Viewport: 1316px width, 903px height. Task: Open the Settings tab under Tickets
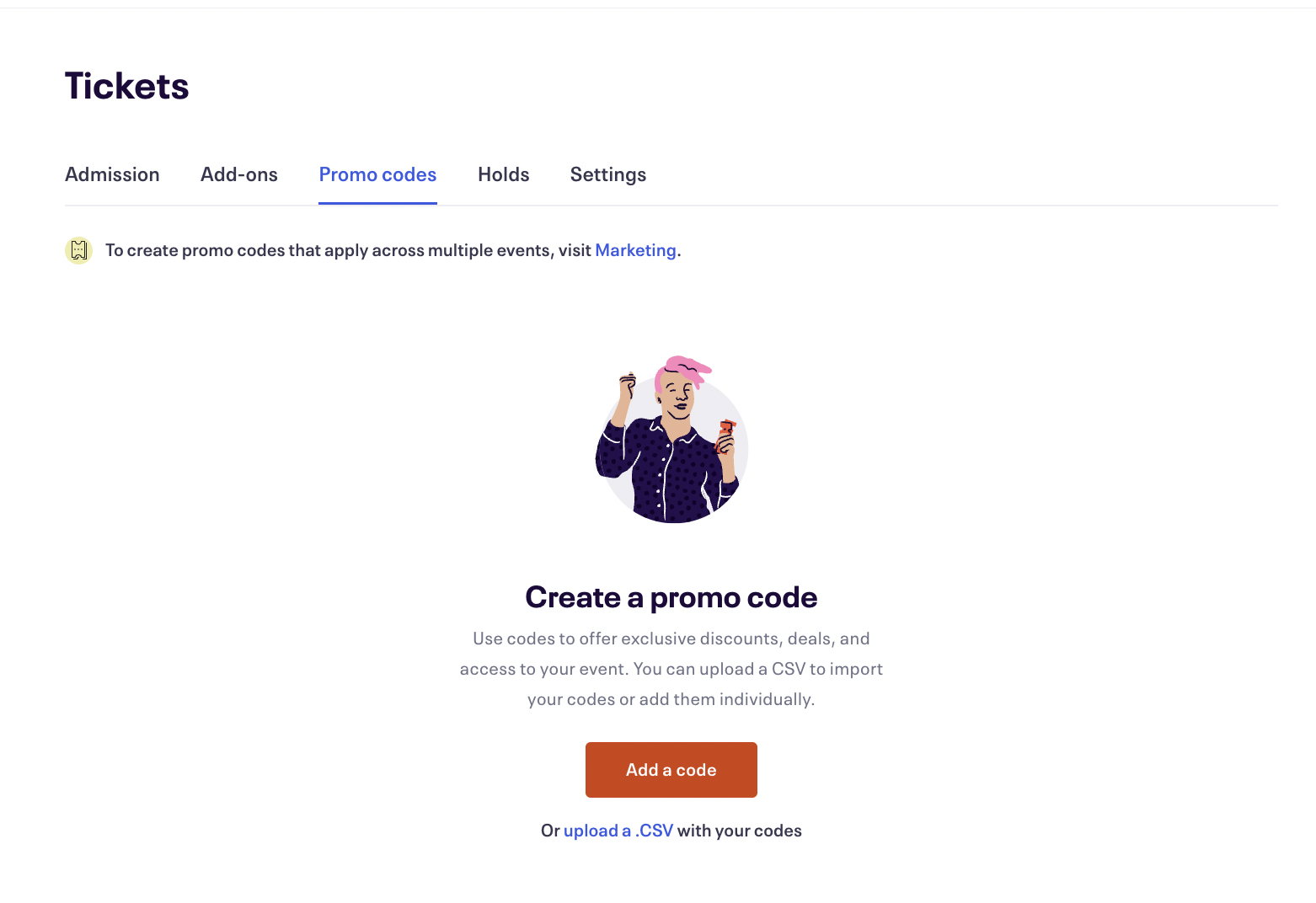point(608,174)
